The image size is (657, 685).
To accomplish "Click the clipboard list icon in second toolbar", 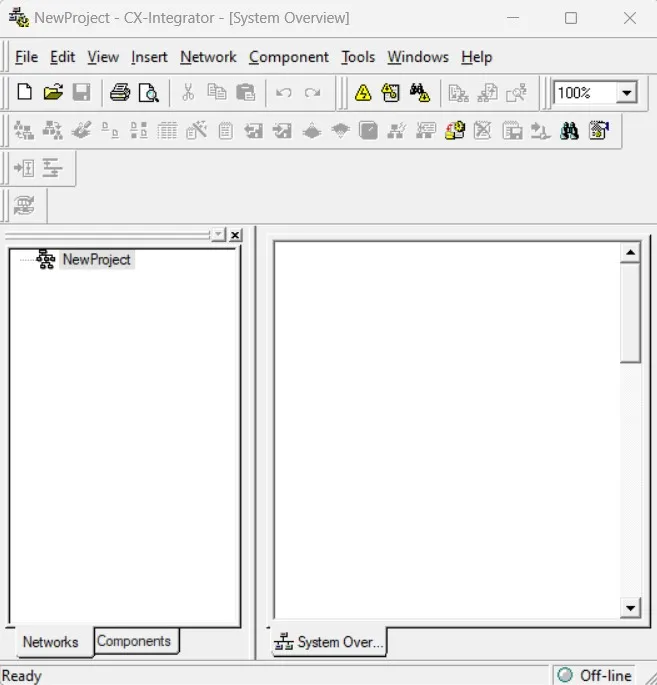I will click(x=225, y=131).
